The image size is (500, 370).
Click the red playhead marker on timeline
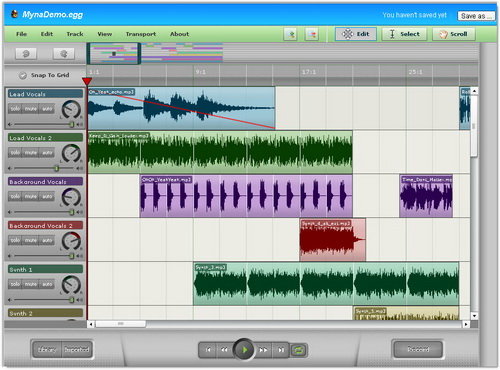pyautogui.click(x=87, y=81)
